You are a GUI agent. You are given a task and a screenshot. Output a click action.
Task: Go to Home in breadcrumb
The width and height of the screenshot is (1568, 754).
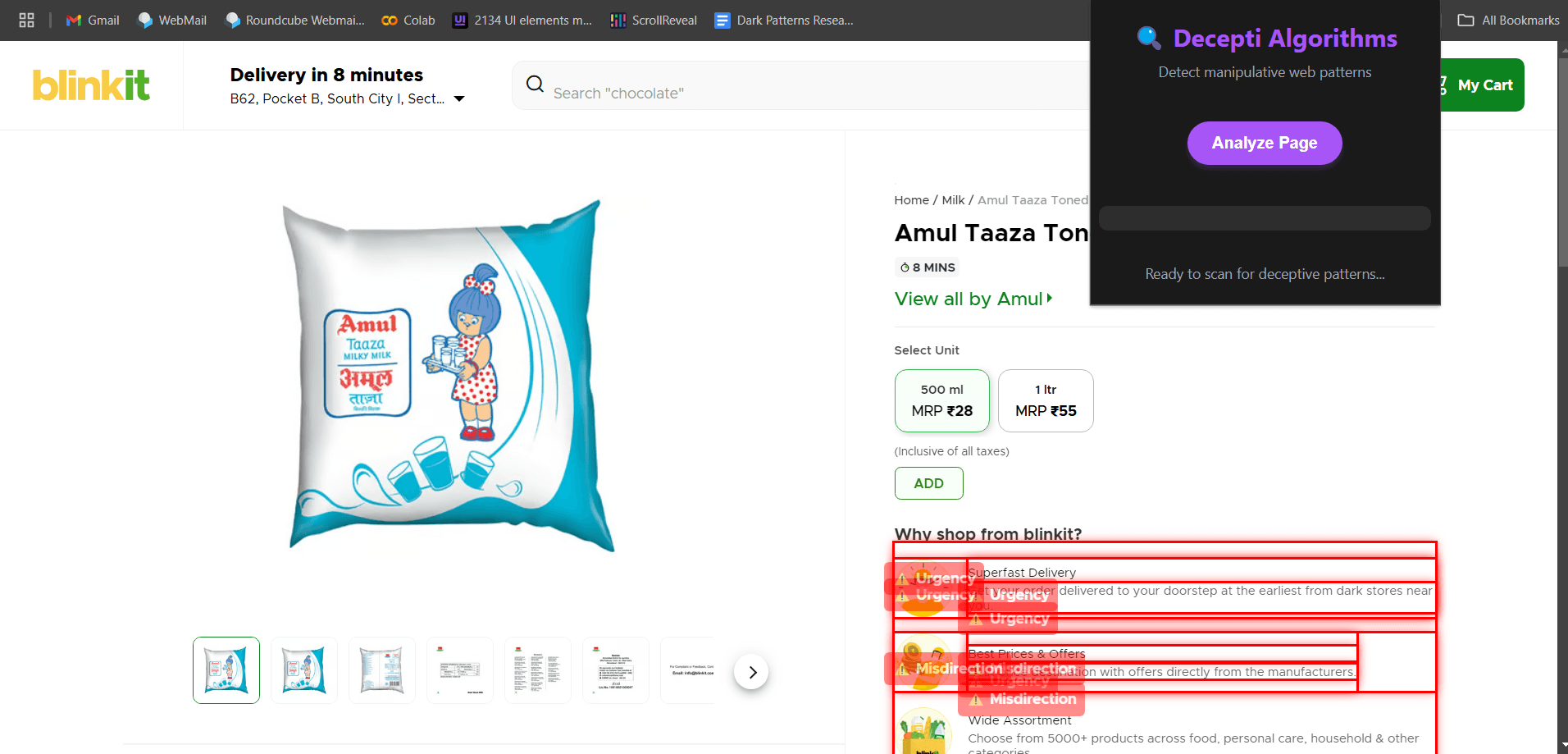911,200
